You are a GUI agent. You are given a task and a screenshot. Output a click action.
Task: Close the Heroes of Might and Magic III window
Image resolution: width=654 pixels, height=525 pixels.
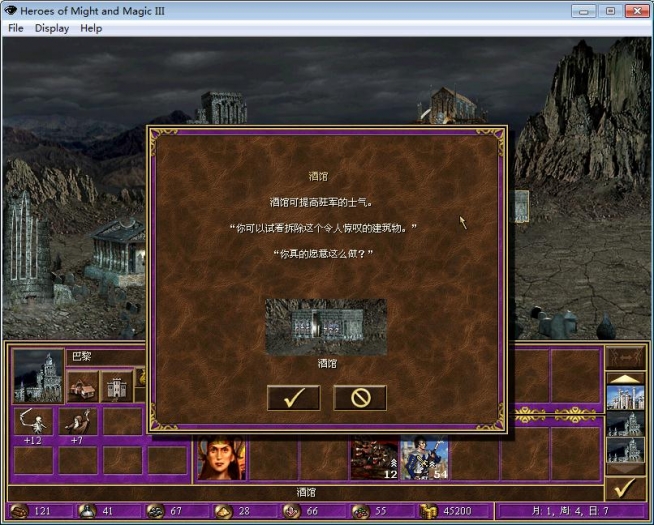tap(637, 11)
